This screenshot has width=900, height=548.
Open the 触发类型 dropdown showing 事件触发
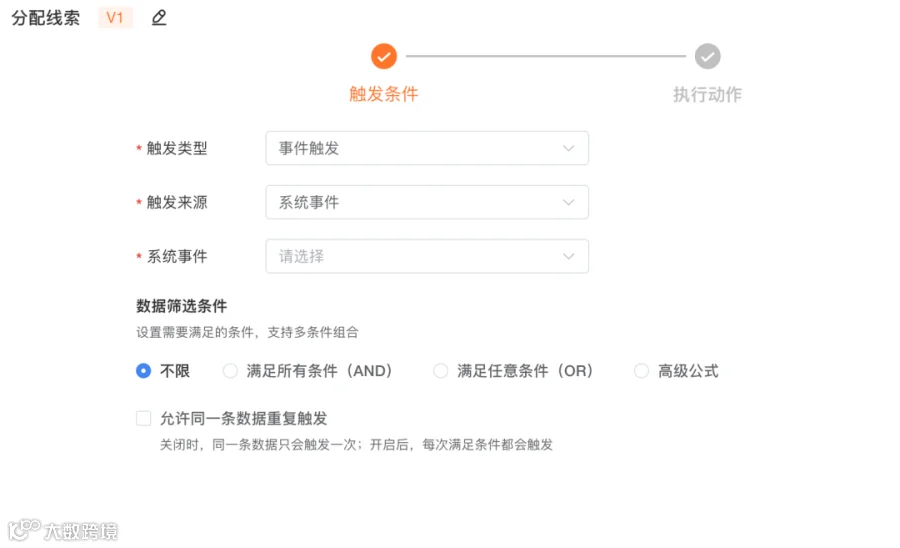pos(427,148)
